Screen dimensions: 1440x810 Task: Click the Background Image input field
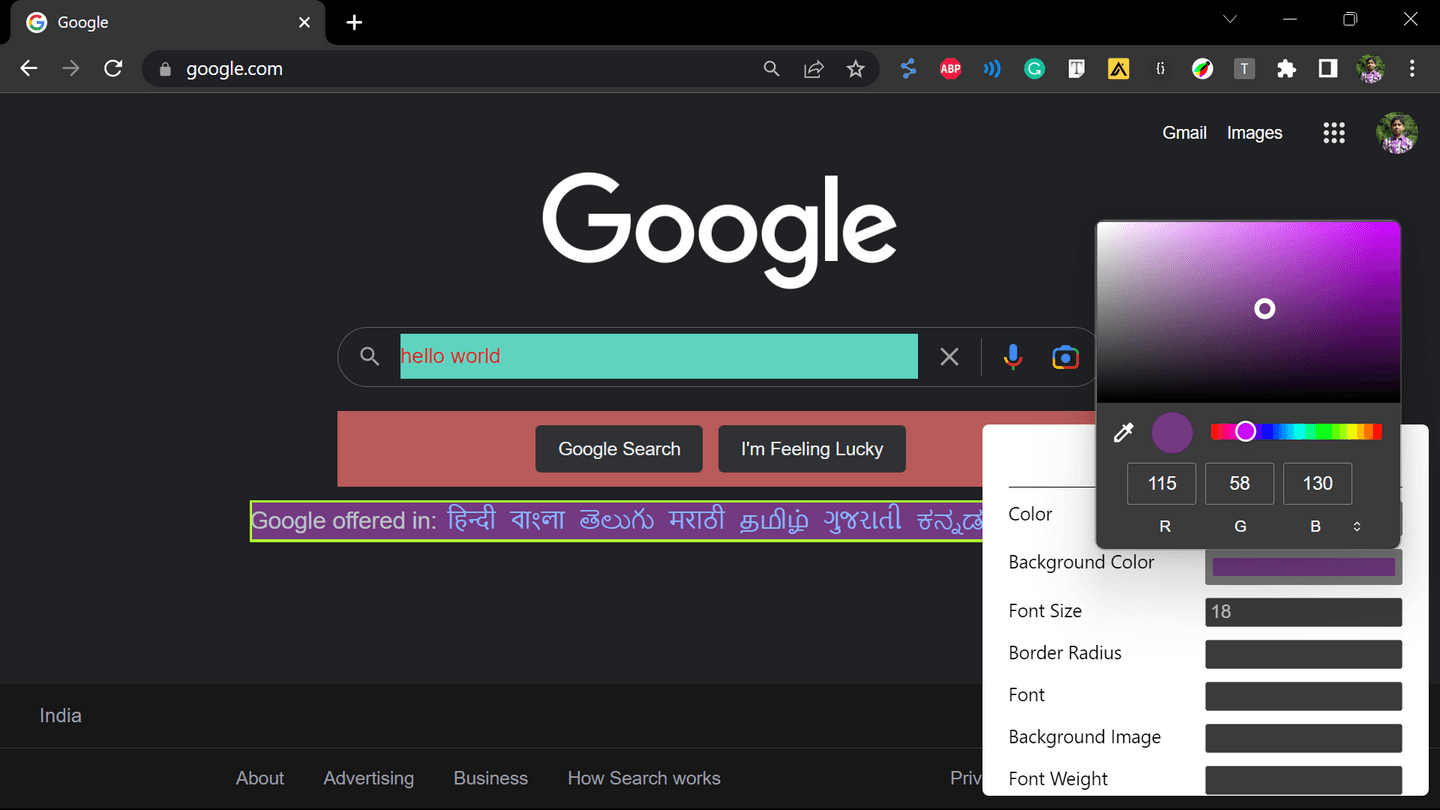(x=1304, y=738)
